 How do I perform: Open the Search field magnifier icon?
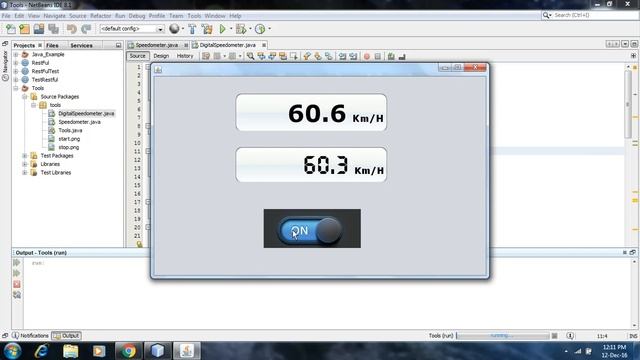[x=547, y=15]
